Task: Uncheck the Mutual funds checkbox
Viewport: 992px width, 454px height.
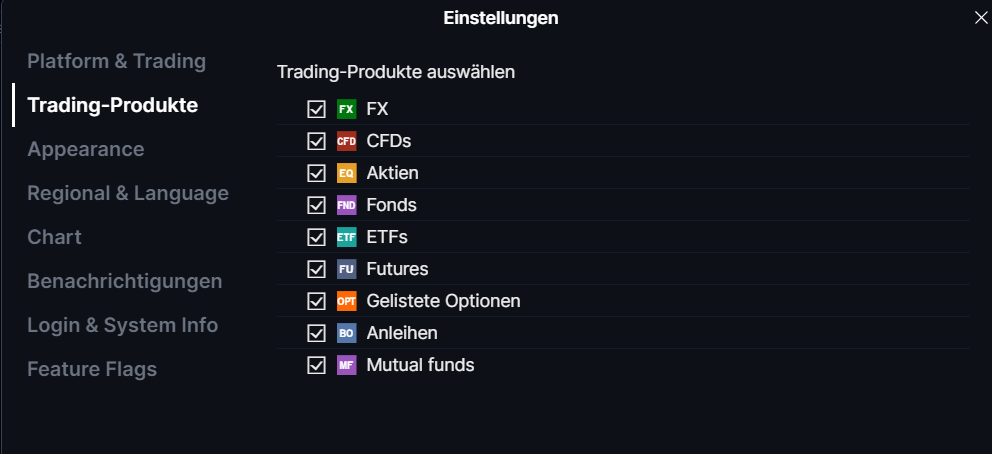Action: coord(316,365)
